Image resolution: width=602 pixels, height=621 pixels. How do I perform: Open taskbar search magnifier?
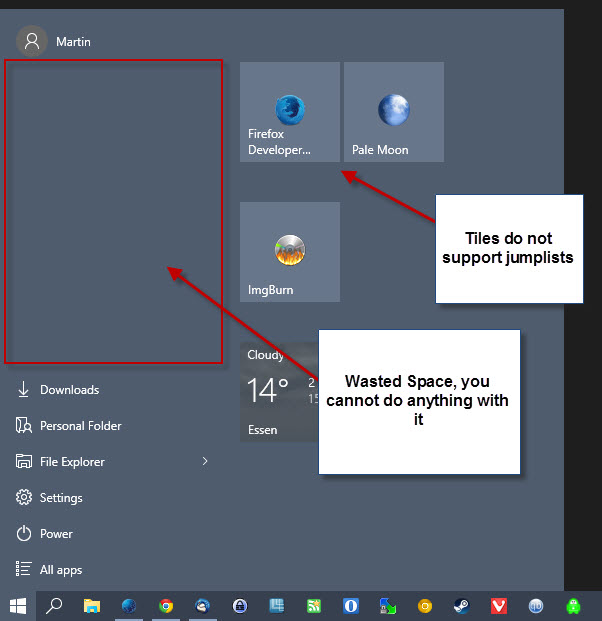click(54, 606)
